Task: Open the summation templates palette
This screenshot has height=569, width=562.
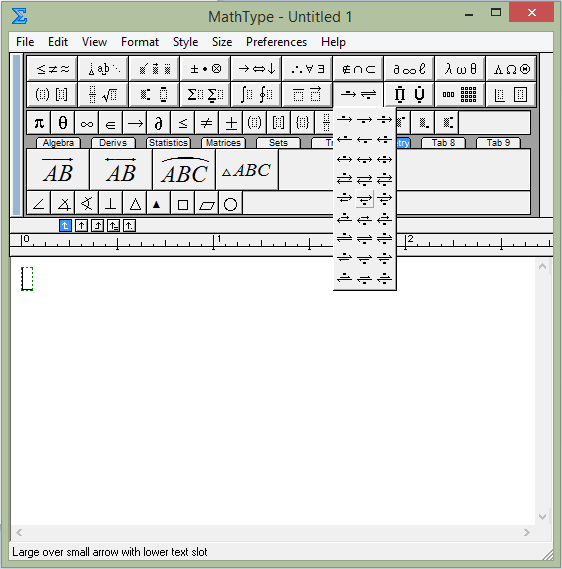Action: tap(205, 94)
